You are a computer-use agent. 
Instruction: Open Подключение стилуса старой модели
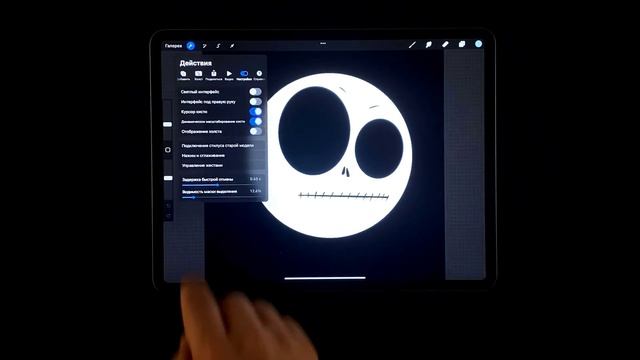tap(222, 145)
